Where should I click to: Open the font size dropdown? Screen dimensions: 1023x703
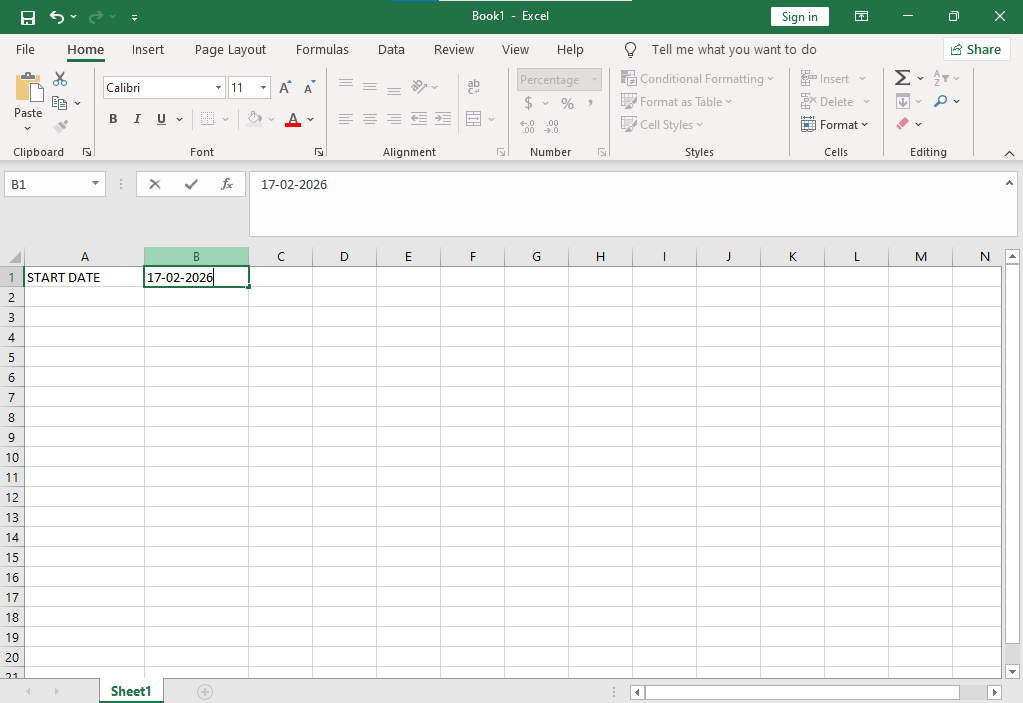point(263,88)
